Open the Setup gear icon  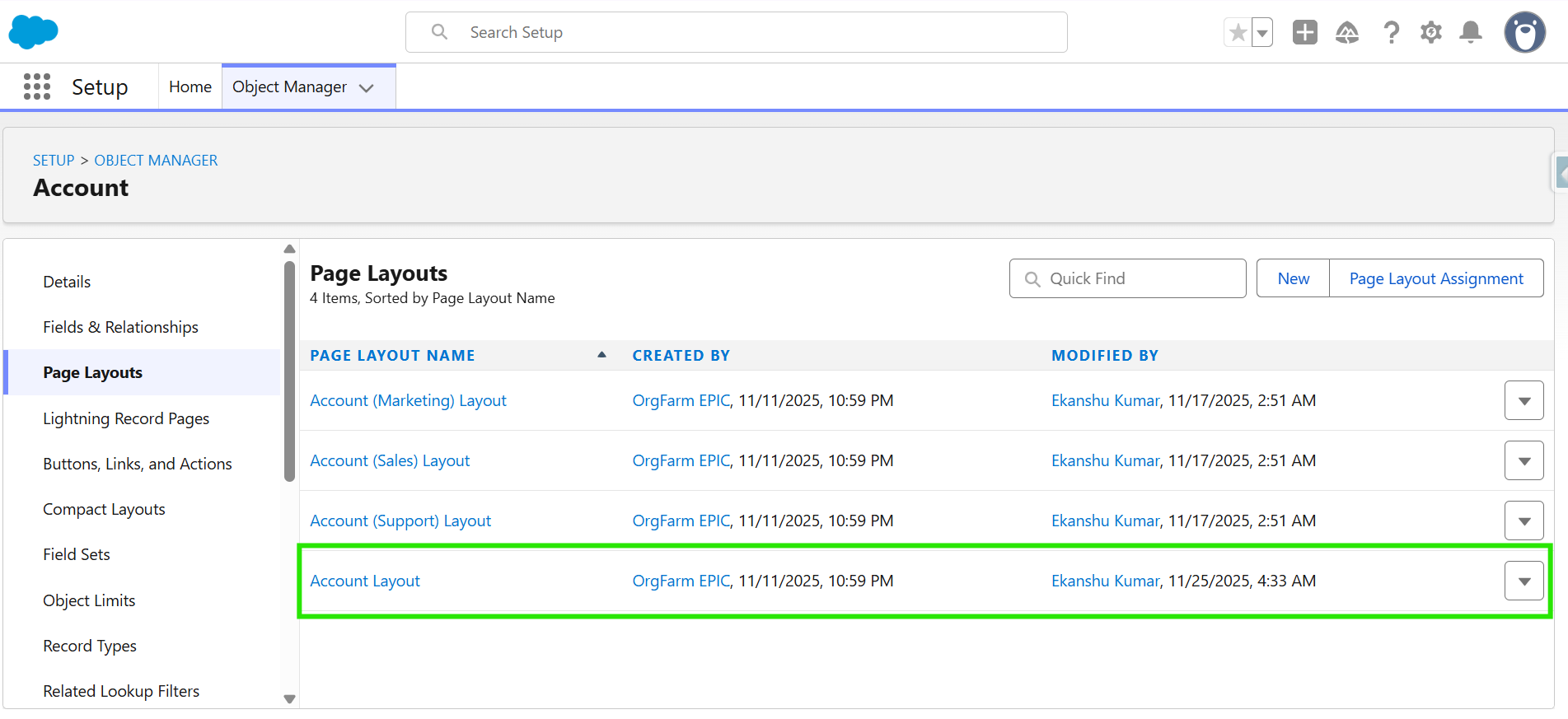[x=1431, y=33]
